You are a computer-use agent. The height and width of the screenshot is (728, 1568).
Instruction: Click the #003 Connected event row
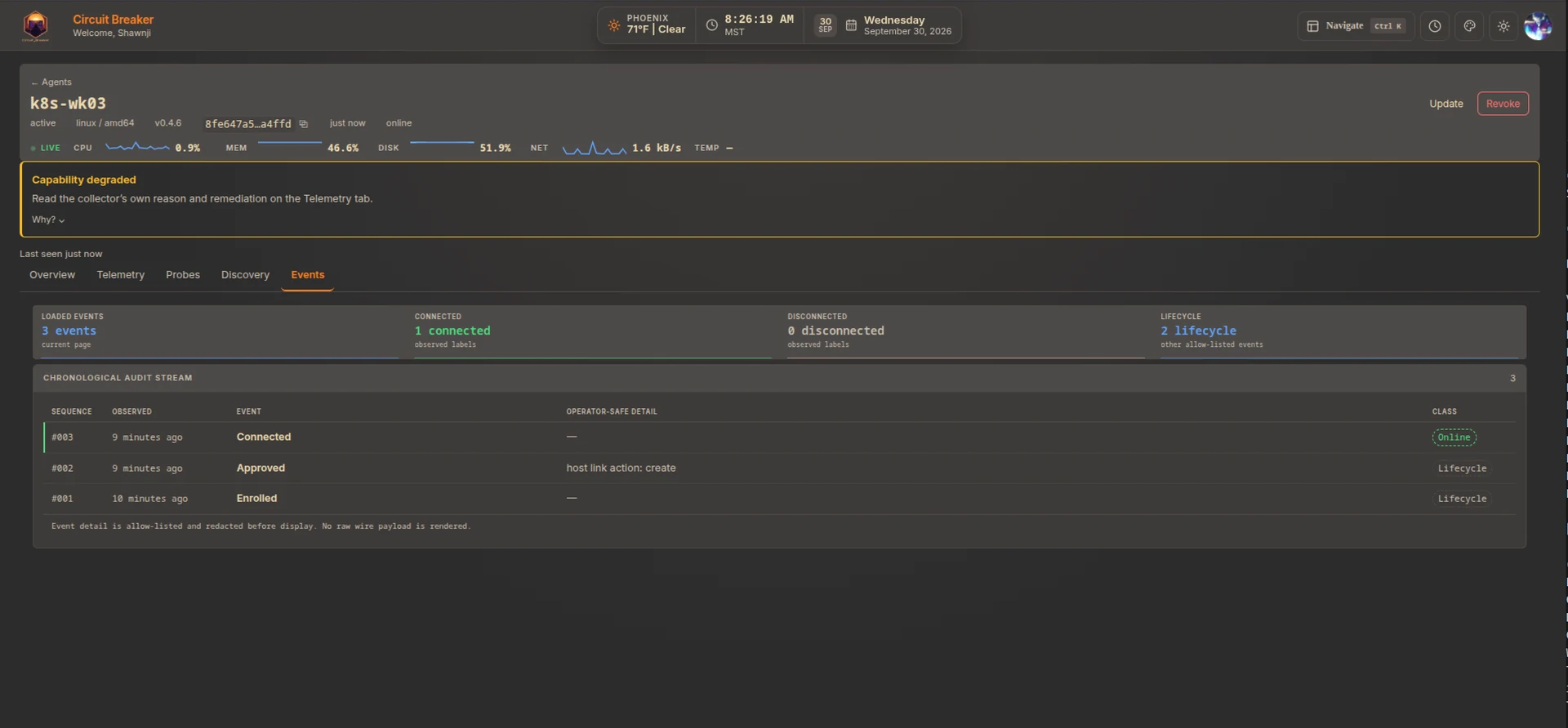click(x=779, y=437)
